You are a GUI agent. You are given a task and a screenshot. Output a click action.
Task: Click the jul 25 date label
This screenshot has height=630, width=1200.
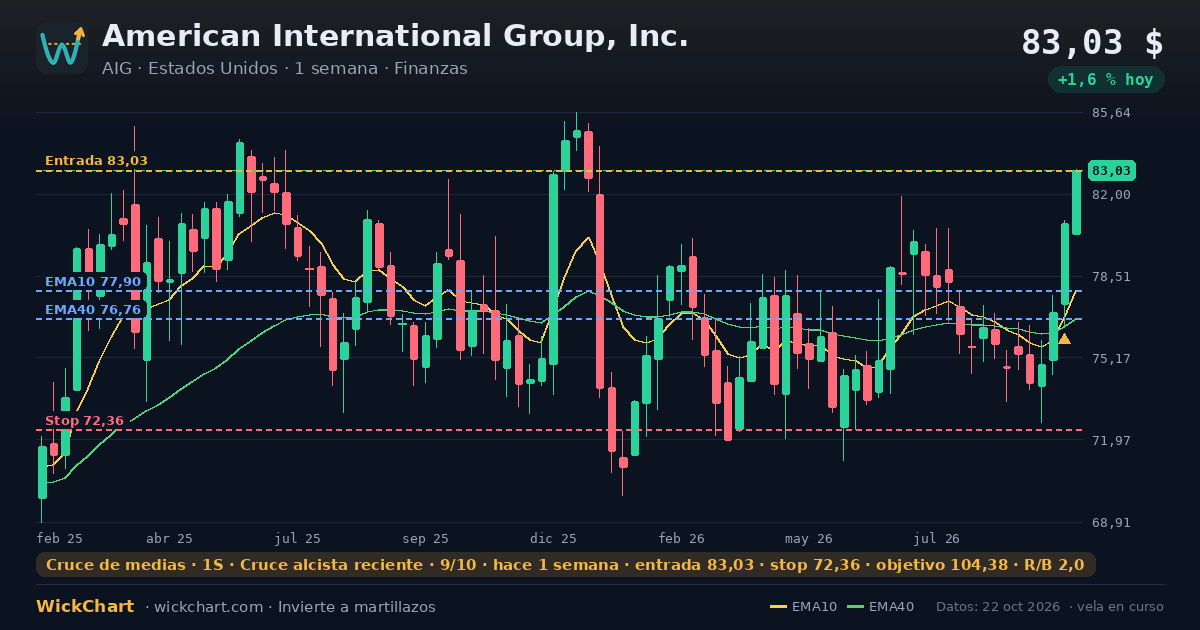tap(298, 538)
